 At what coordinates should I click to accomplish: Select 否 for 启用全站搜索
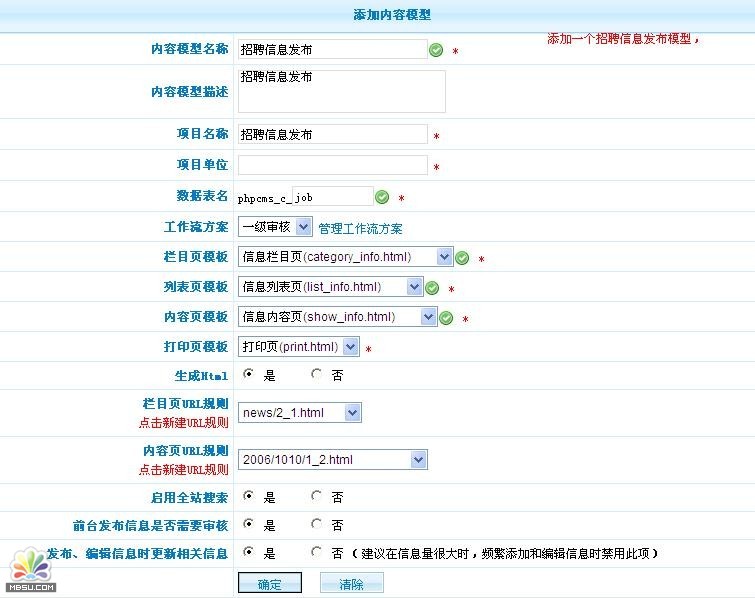[x=317, y=496]
